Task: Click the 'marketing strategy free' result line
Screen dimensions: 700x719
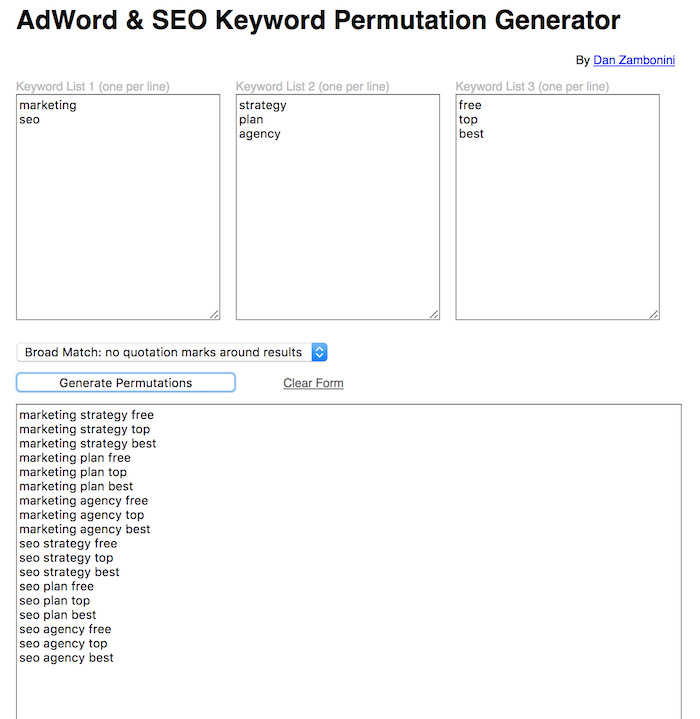Action: click(x=86, y=415)
